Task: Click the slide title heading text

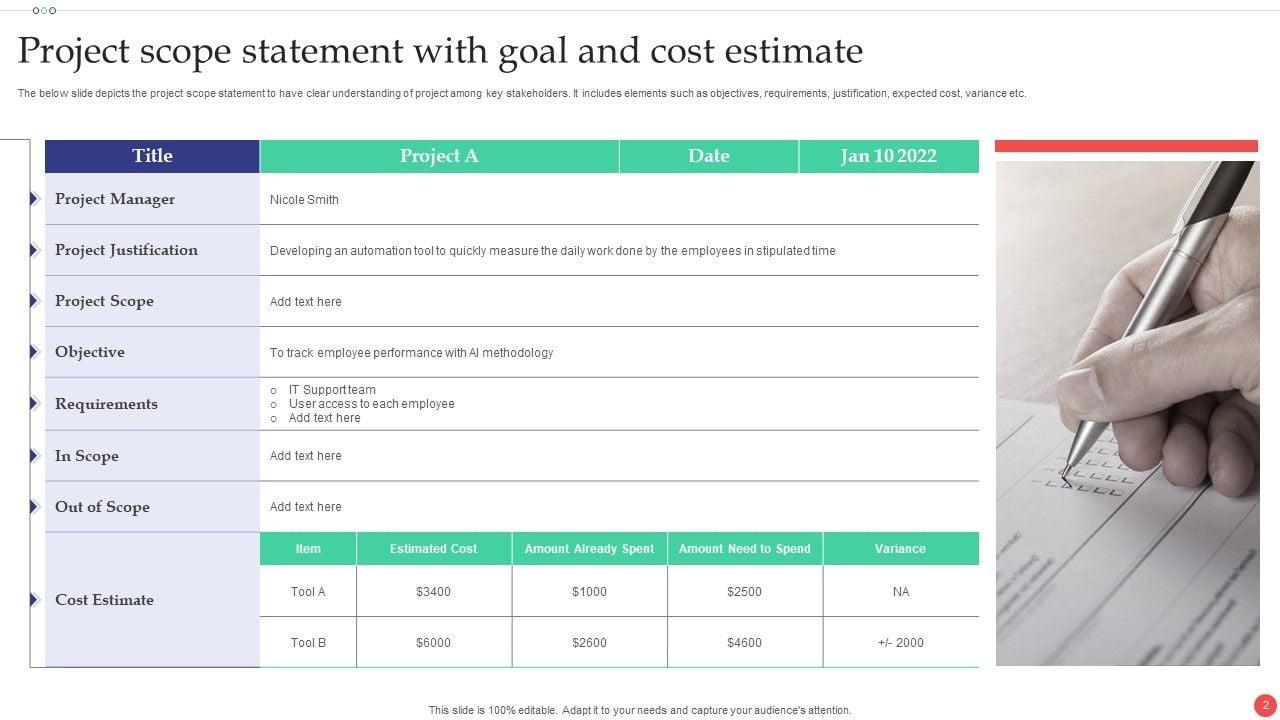Action: [x=440, y=51]
